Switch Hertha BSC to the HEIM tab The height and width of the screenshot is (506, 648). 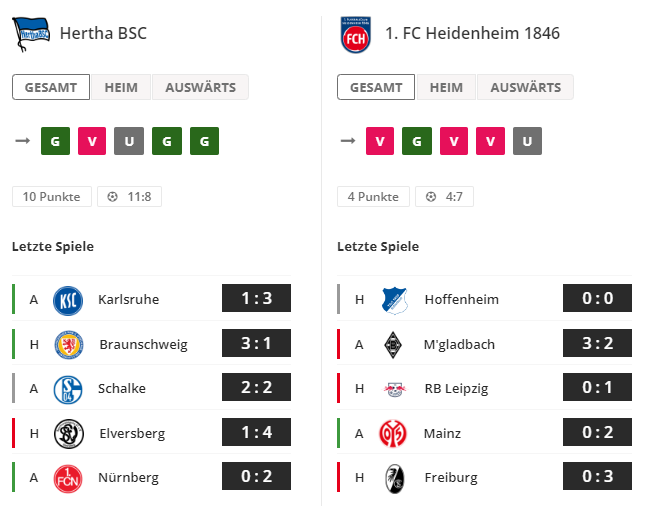[121, 87]
